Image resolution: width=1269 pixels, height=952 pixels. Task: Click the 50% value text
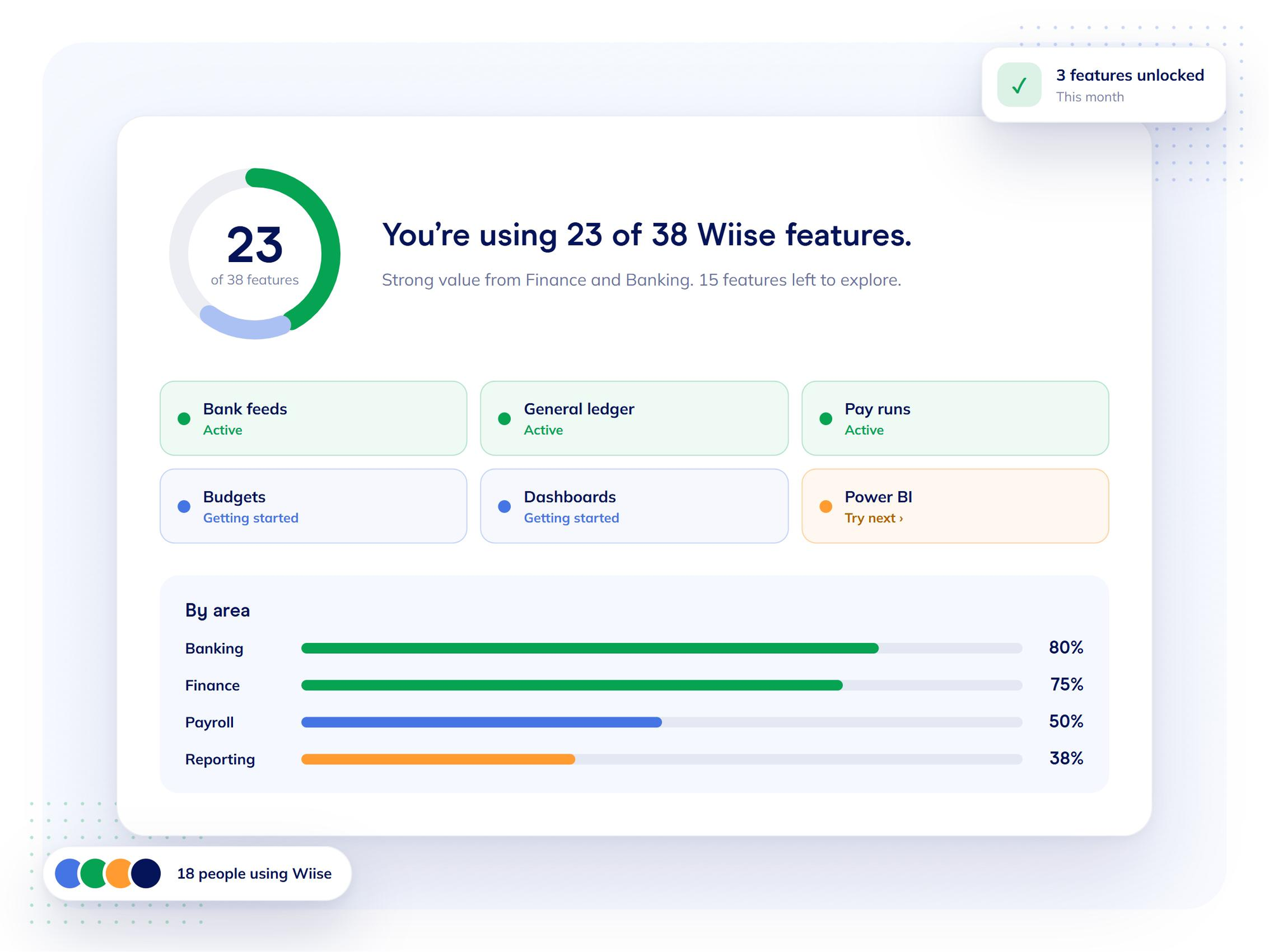(1066, 721)
